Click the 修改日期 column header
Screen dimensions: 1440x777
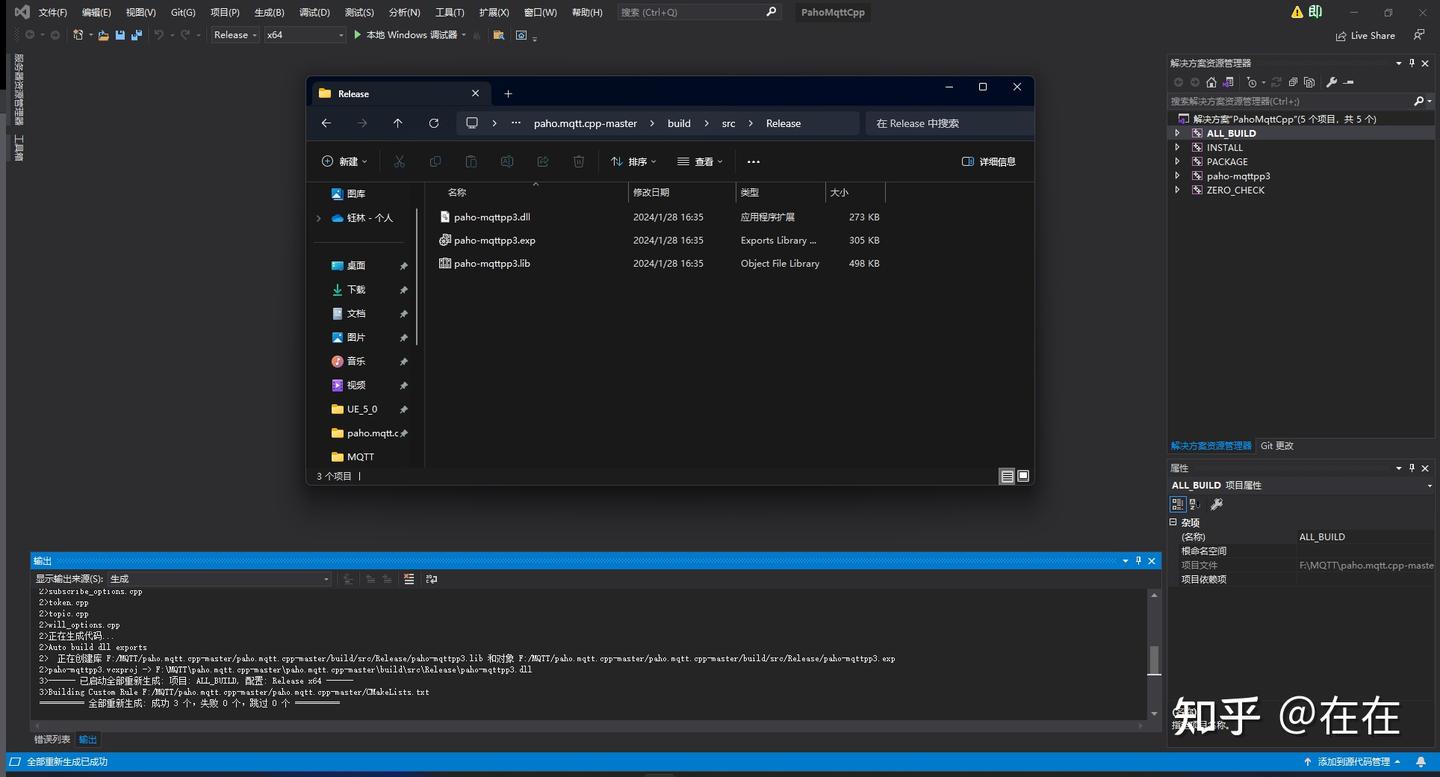pos(651,192)
